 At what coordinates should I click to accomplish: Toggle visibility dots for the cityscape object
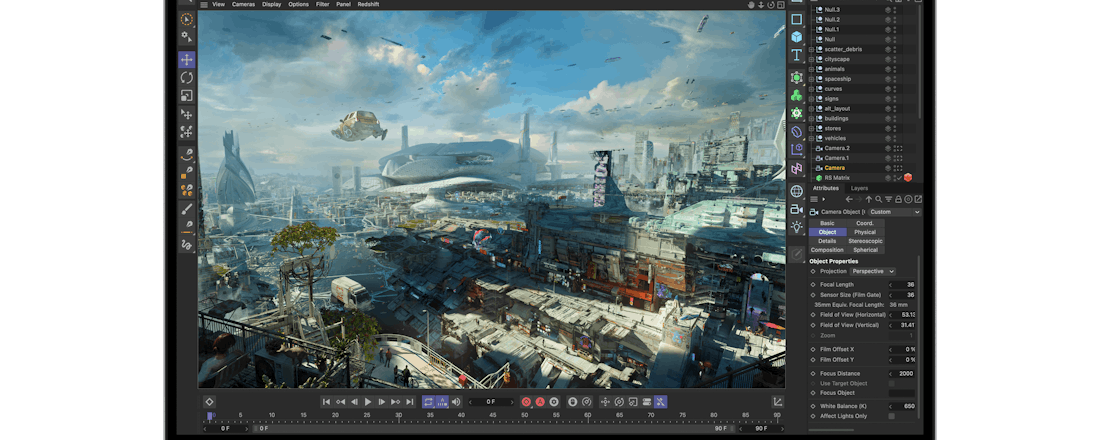coord(894,59)
